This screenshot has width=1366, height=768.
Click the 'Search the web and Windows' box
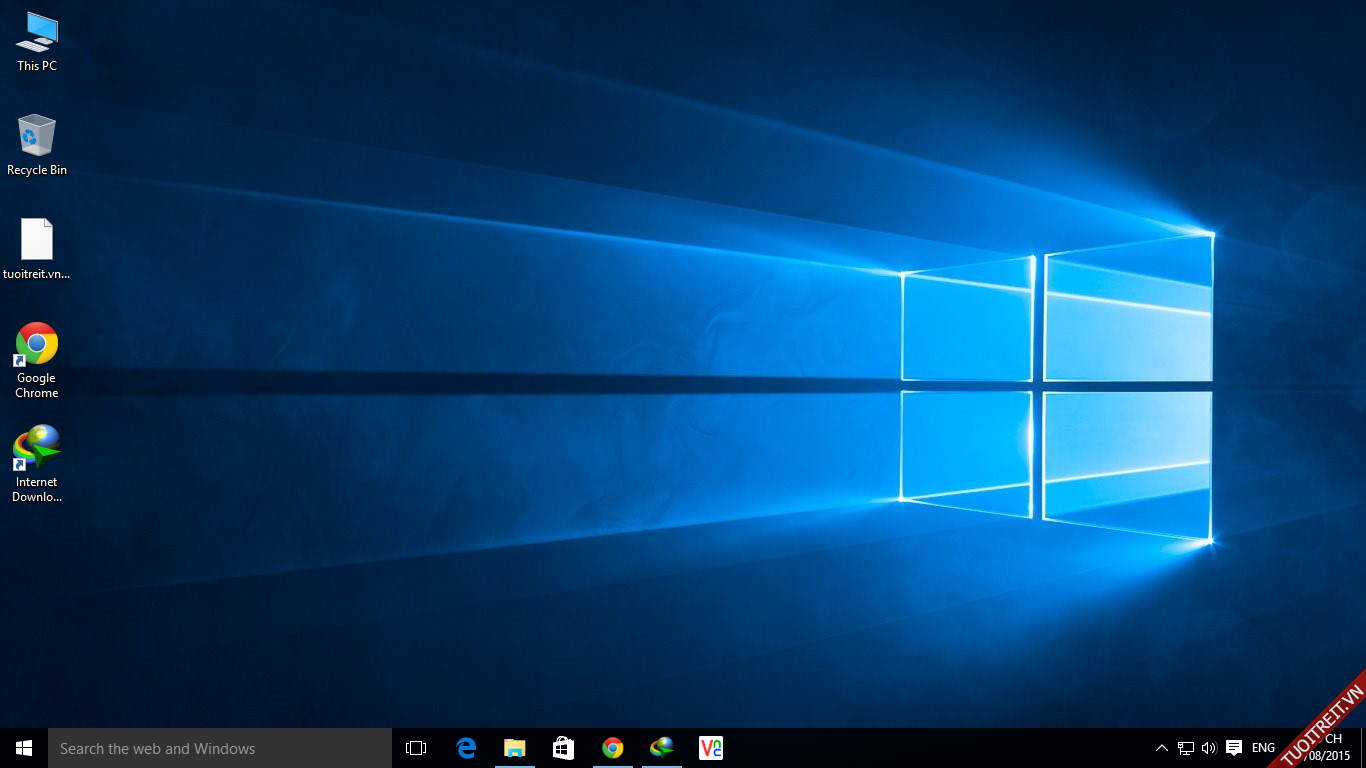(220, 748)
